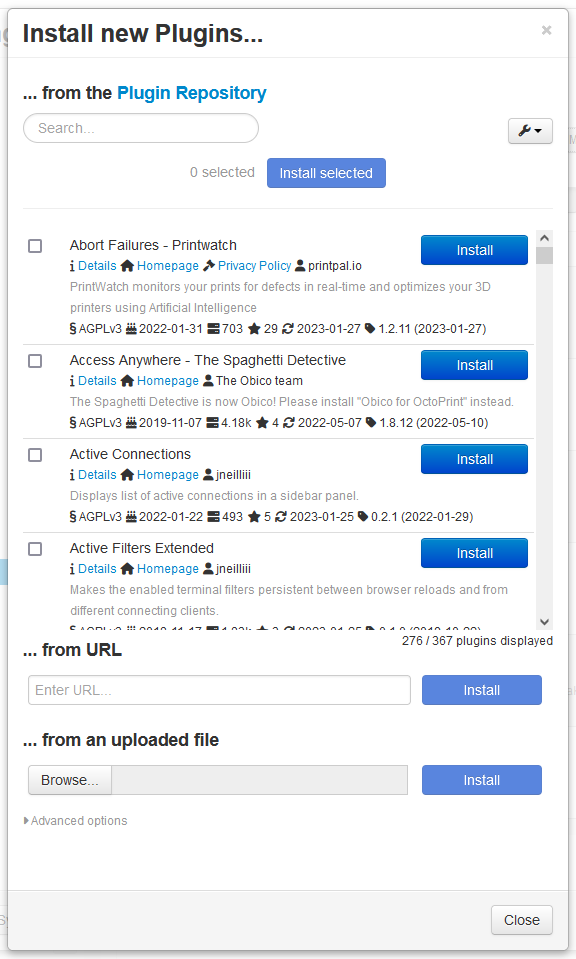
Task: Select the Access Anywhere plugin checkbox
Action: 35,361
